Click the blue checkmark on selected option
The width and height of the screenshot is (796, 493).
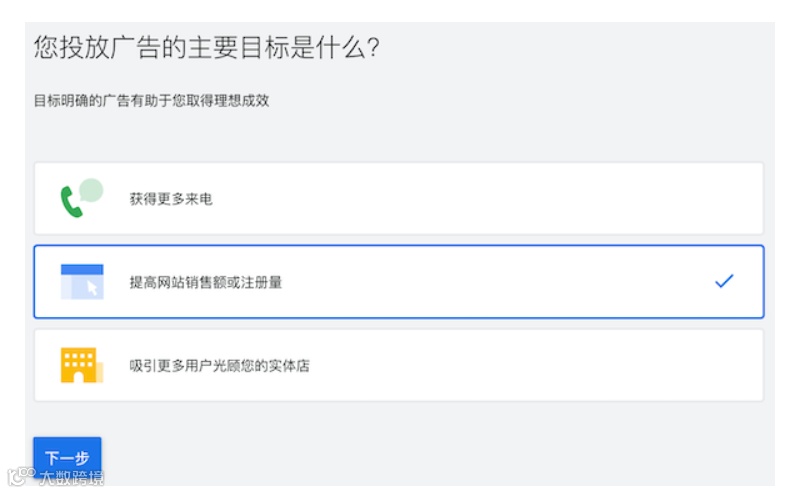(724, 282)
